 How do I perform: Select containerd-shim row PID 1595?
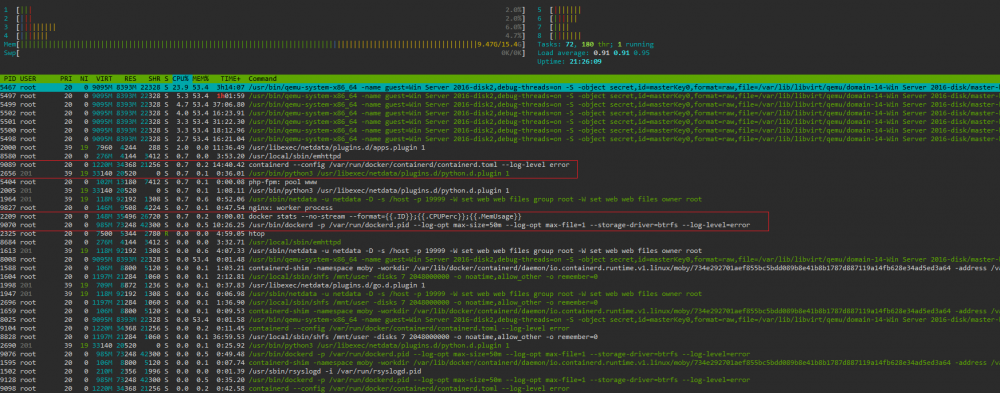point(500,362)
